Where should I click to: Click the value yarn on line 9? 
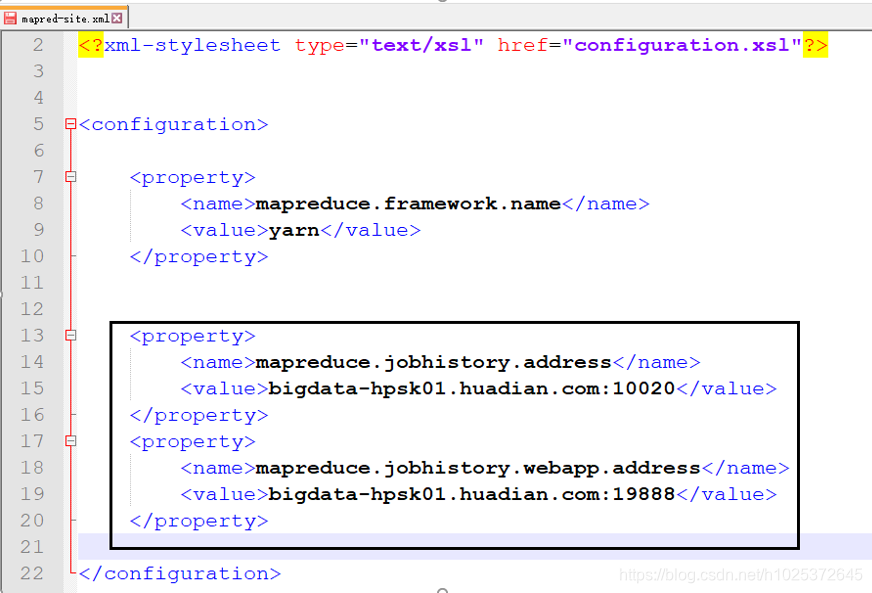(294, 230)
